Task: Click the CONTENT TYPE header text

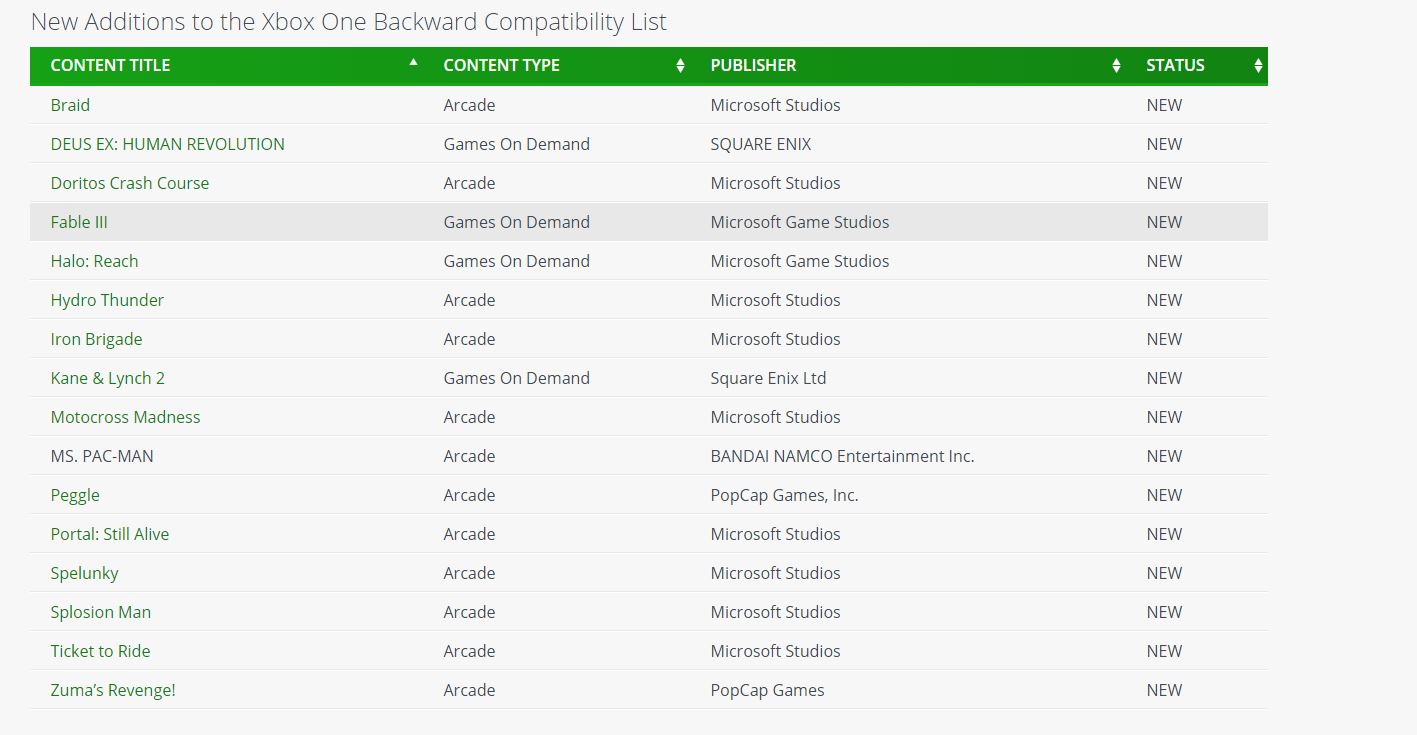Action: click(501, 65)
